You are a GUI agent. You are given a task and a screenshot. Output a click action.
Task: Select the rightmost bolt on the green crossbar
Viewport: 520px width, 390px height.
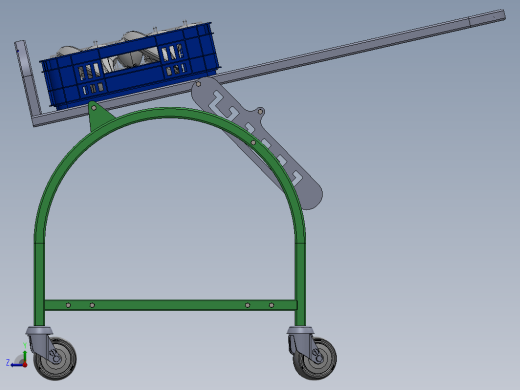[x=271, y=305]
